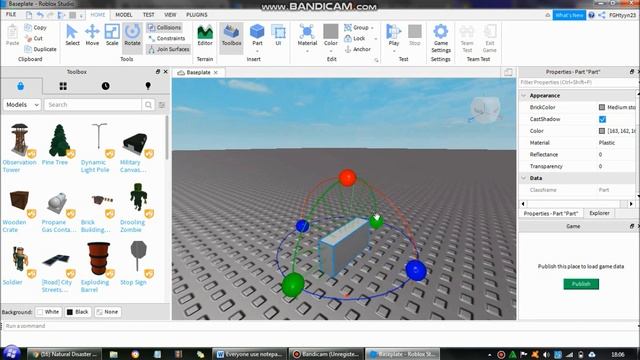640x360 pixels.
Task: Open Toolbox search filter options
Action: [x=162, y=105]
